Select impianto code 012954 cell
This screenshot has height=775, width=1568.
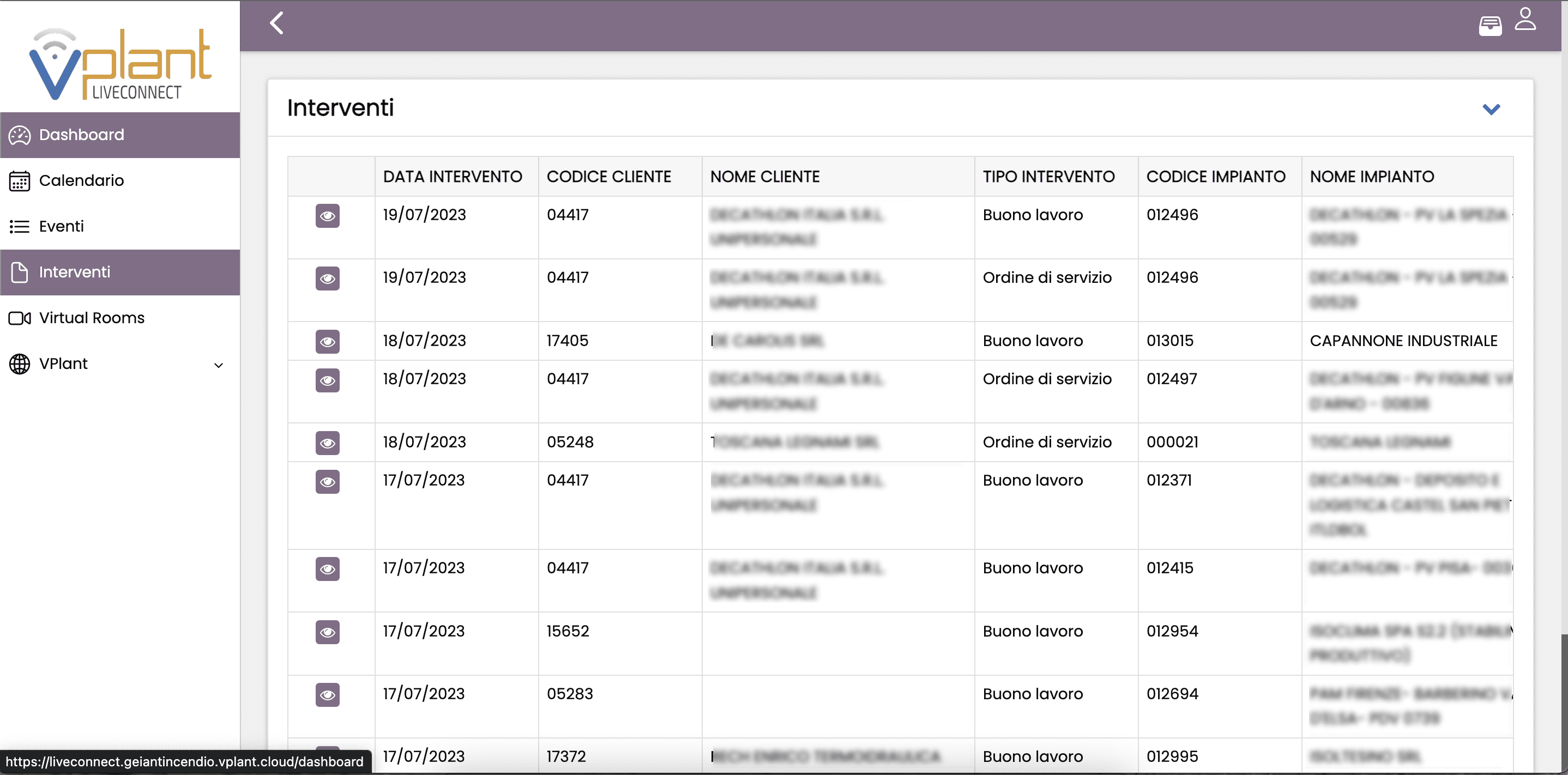[x=1220, y=644]
